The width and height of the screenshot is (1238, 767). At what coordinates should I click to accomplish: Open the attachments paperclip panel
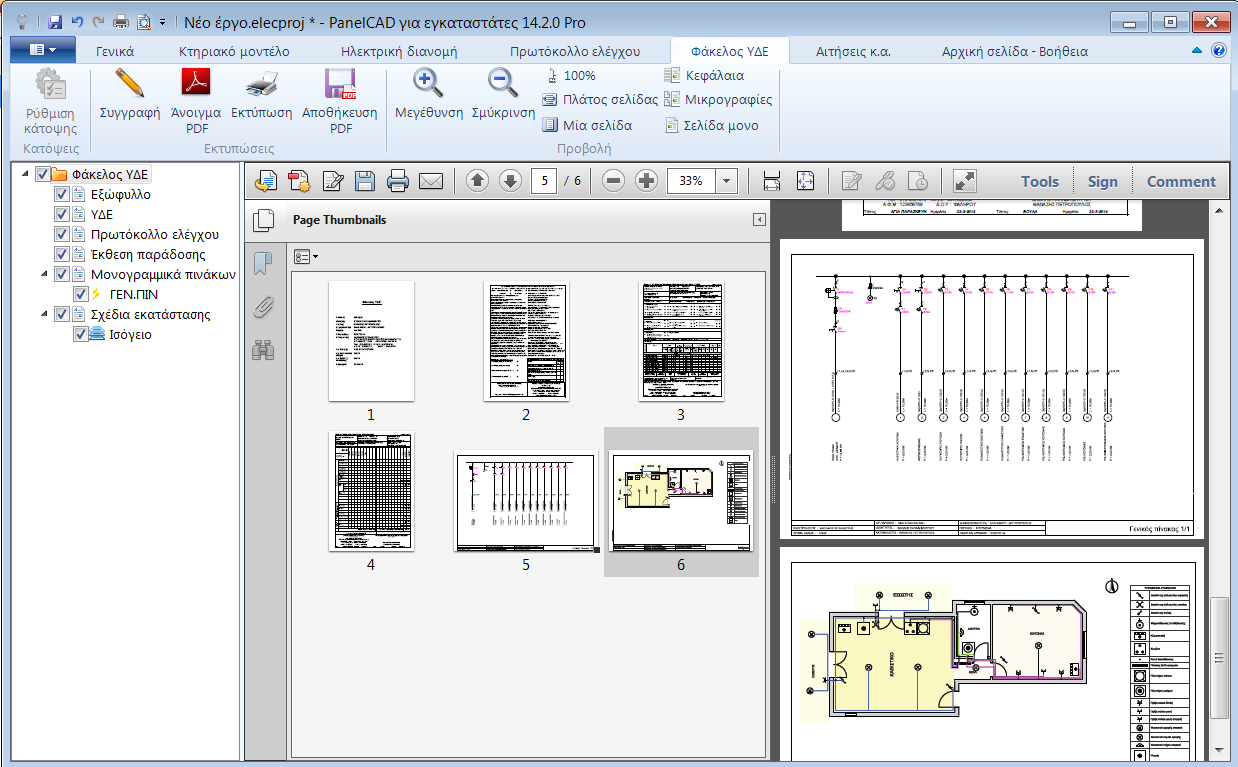(x=263, y=307)
